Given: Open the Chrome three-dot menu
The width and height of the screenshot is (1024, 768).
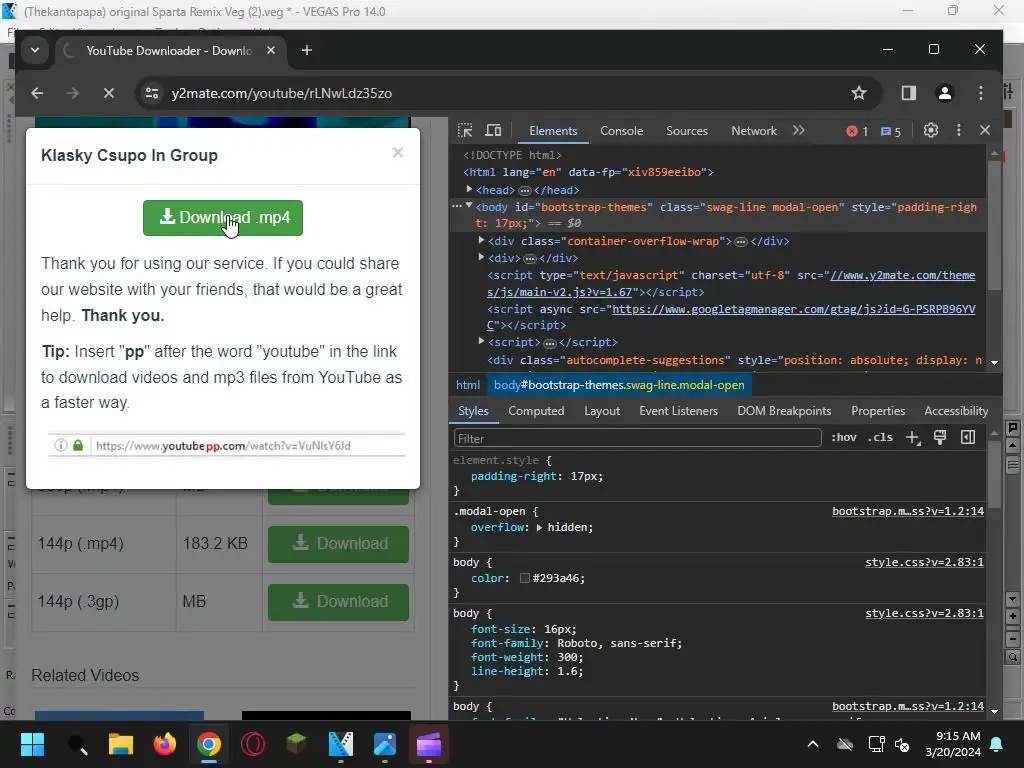Looking at the screenshot, I should pyautogui.click(x=981, y=93).
